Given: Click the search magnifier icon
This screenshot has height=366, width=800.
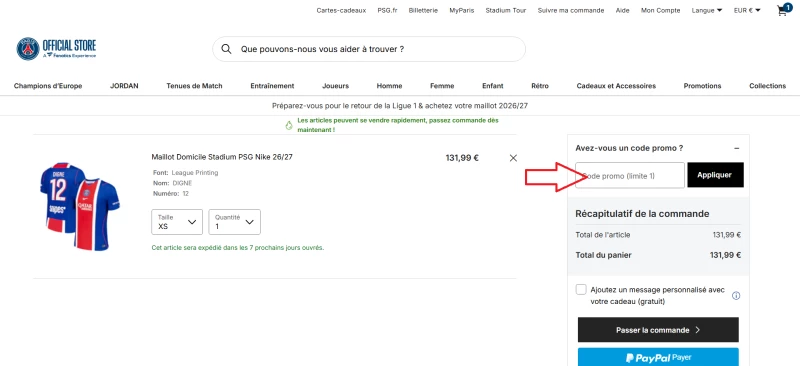Looking at the screenshot, I should click(x=227, y=49).
